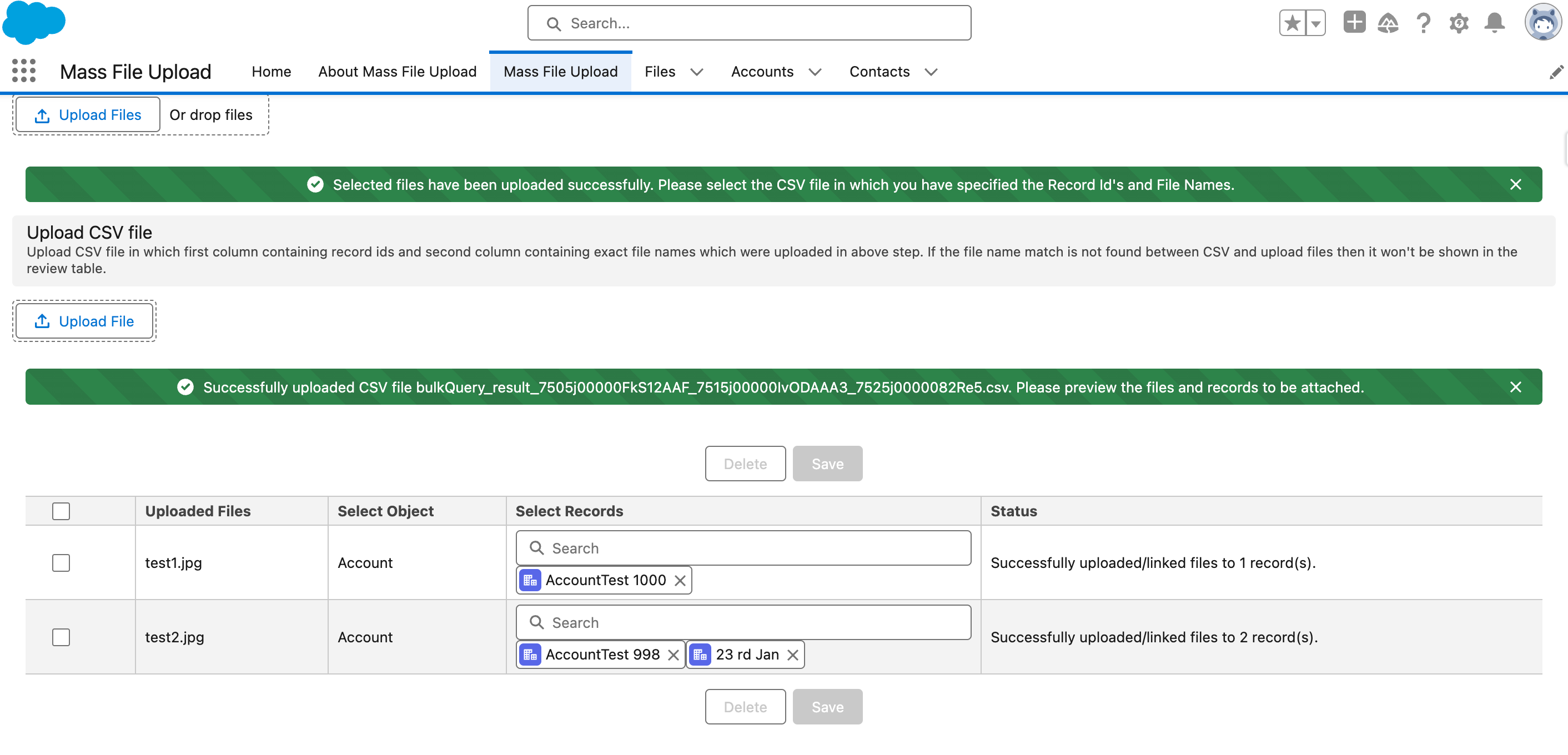Go to the Home tab
Screen dimensions: 1568x755
click(x=271, y=72)
